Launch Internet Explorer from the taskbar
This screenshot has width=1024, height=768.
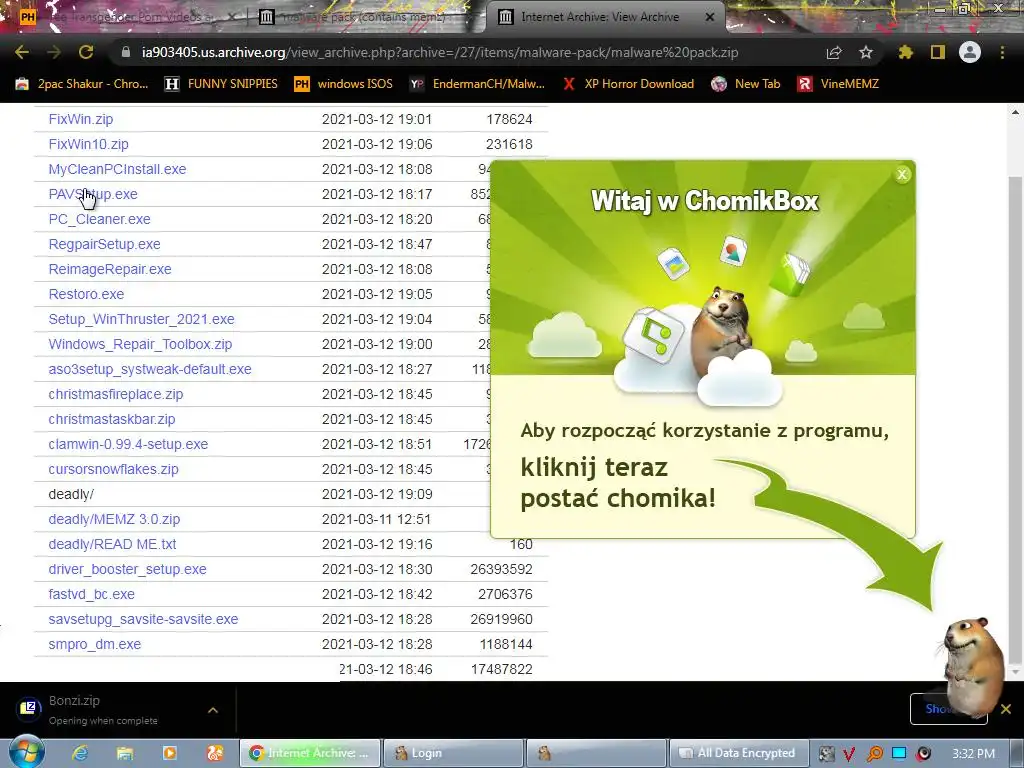pos(80,753)
